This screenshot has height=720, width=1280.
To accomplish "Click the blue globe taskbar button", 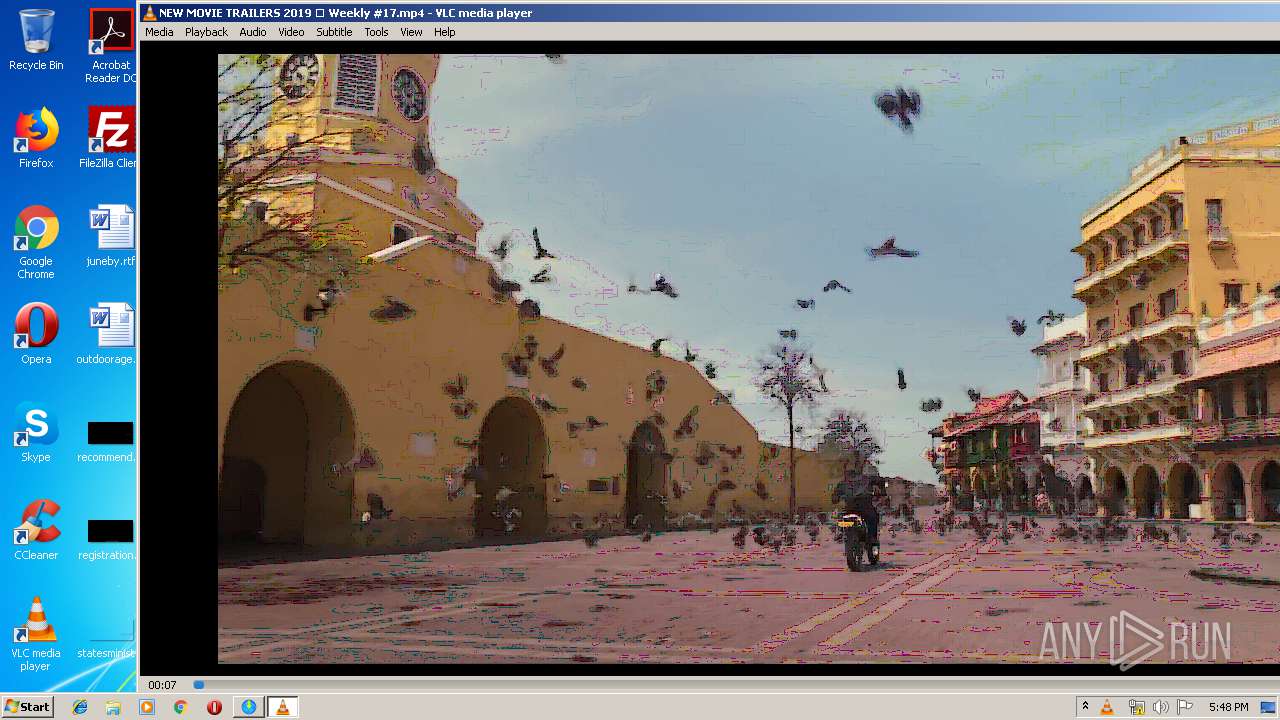I will [248, 707].
